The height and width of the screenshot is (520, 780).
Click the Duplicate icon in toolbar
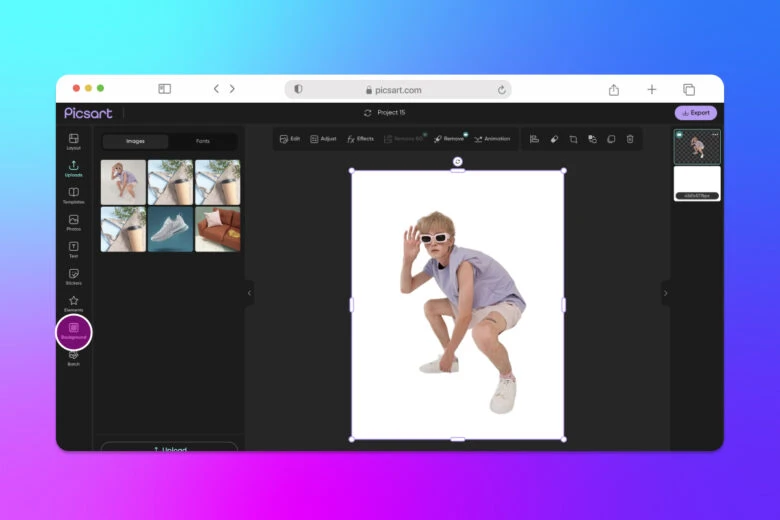[611, 139]
